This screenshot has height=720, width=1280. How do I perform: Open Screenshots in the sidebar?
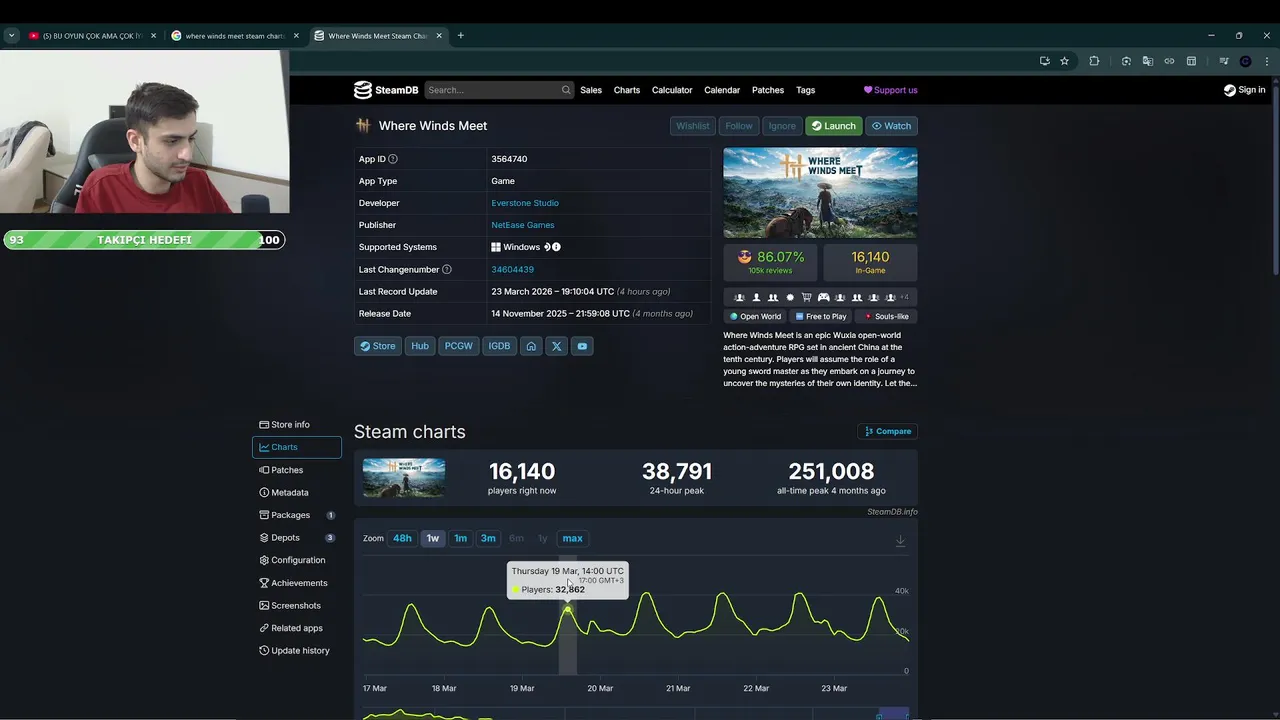(297, 606)
